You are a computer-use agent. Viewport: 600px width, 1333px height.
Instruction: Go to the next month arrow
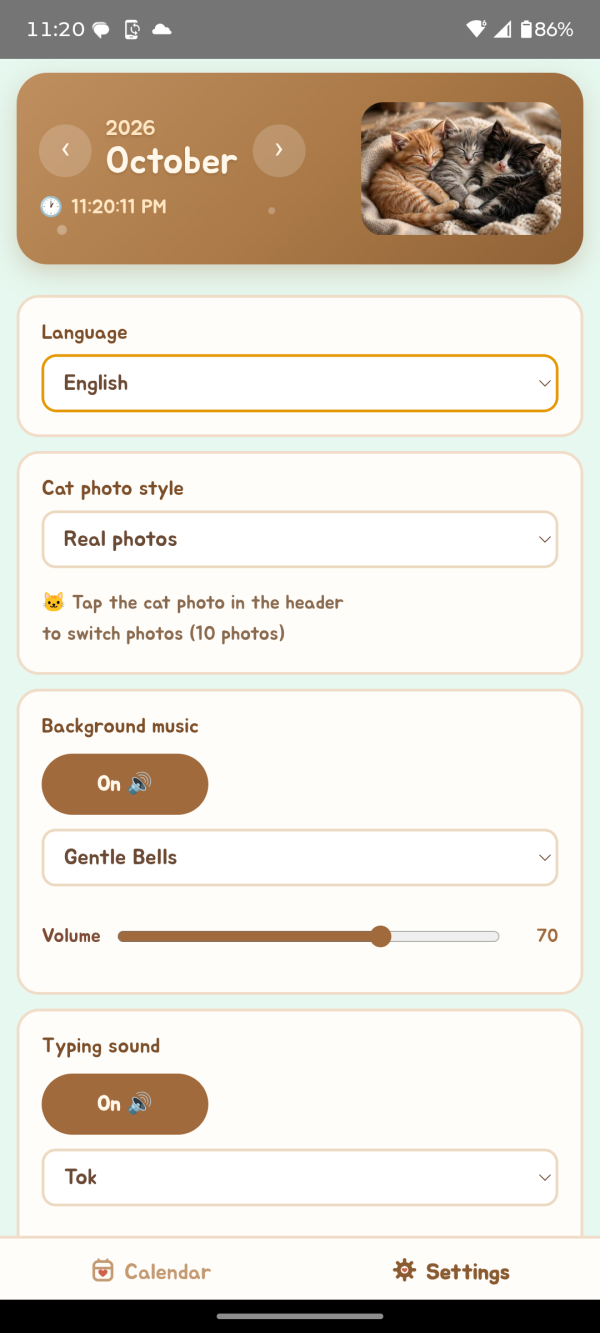click(279, 151)
